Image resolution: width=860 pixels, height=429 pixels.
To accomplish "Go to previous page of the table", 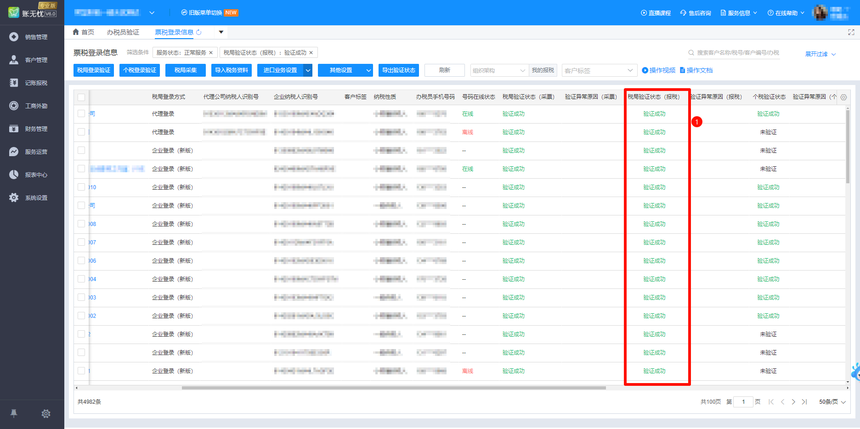I will [x=783, y=402].
